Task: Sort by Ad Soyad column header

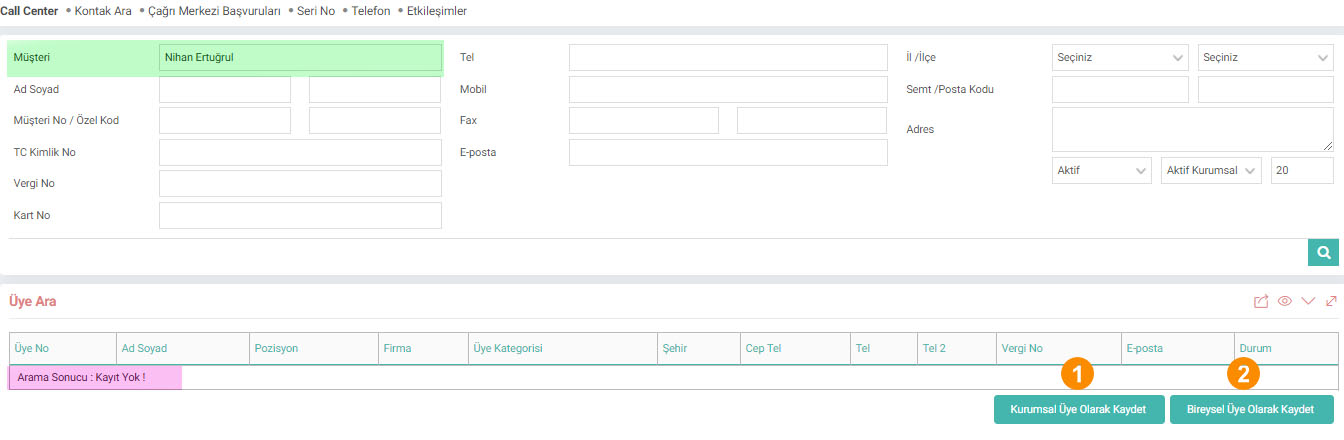Action: (x=183, y=348)
